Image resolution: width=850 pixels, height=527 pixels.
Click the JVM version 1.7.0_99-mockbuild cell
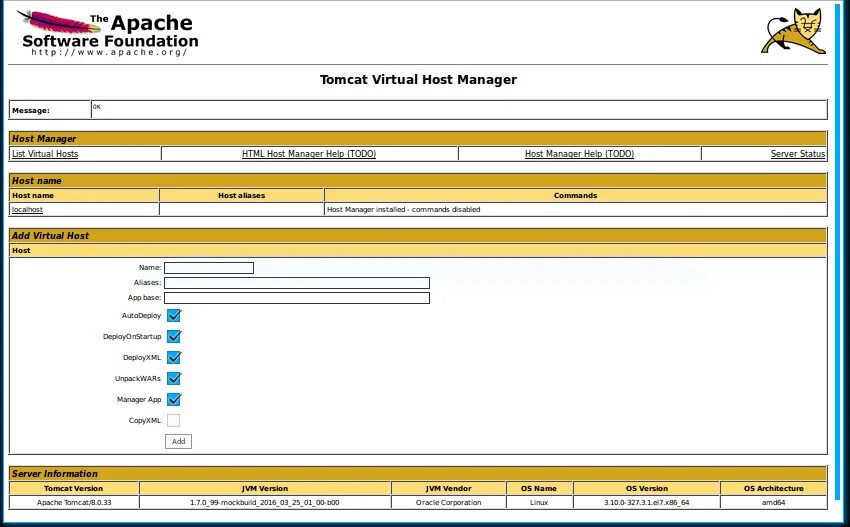pyautogui.click(x=265, y=503)
